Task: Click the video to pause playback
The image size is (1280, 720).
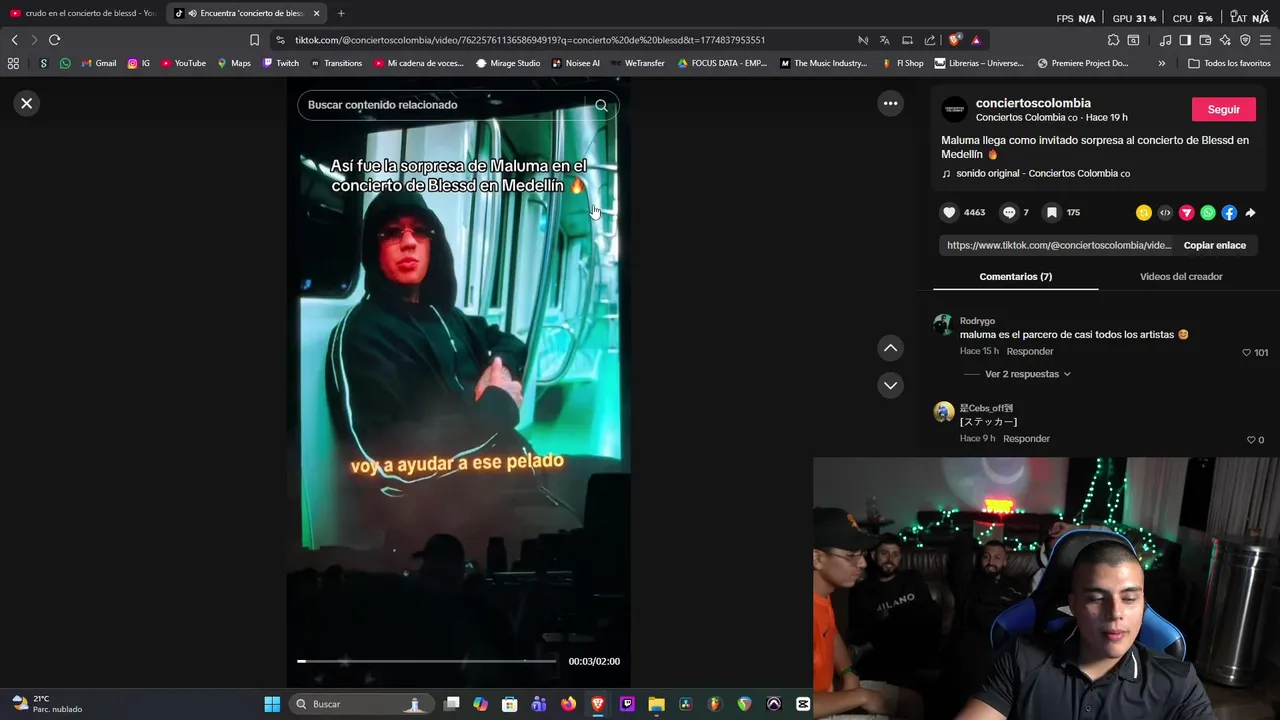Action: click(x=459, y=380)
